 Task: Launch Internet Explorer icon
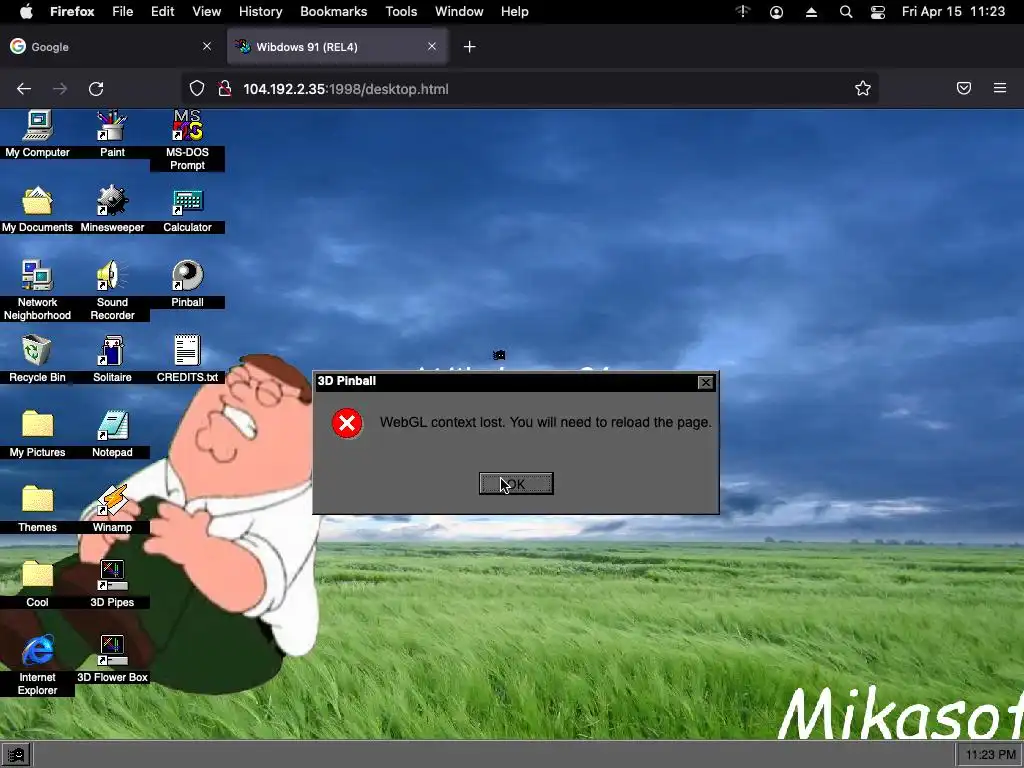[37, 665]
